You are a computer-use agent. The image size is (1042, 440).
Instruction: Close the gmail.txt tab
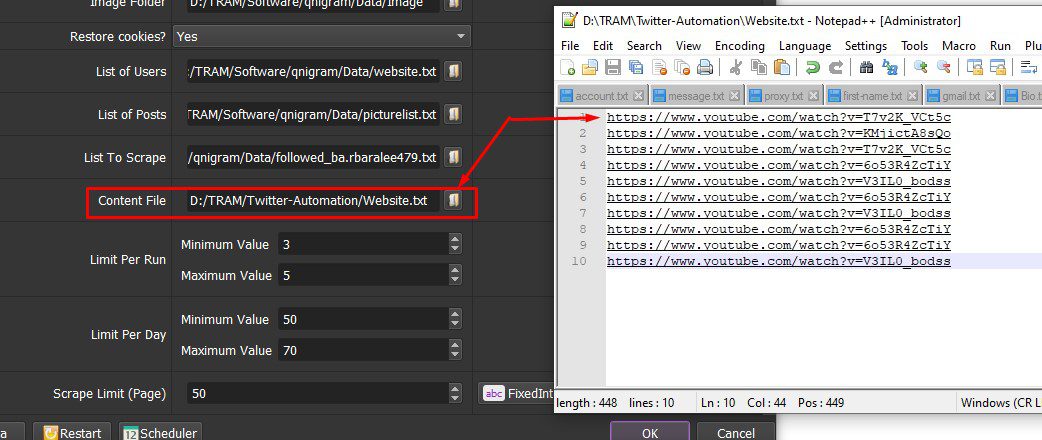click(x=991, y=96)
